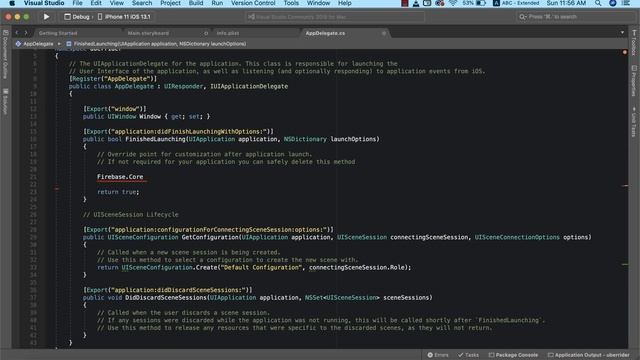This screenshot has width=640, height=360.
Task: Close the Main.storyboard tab
Action: coord(206,33)
